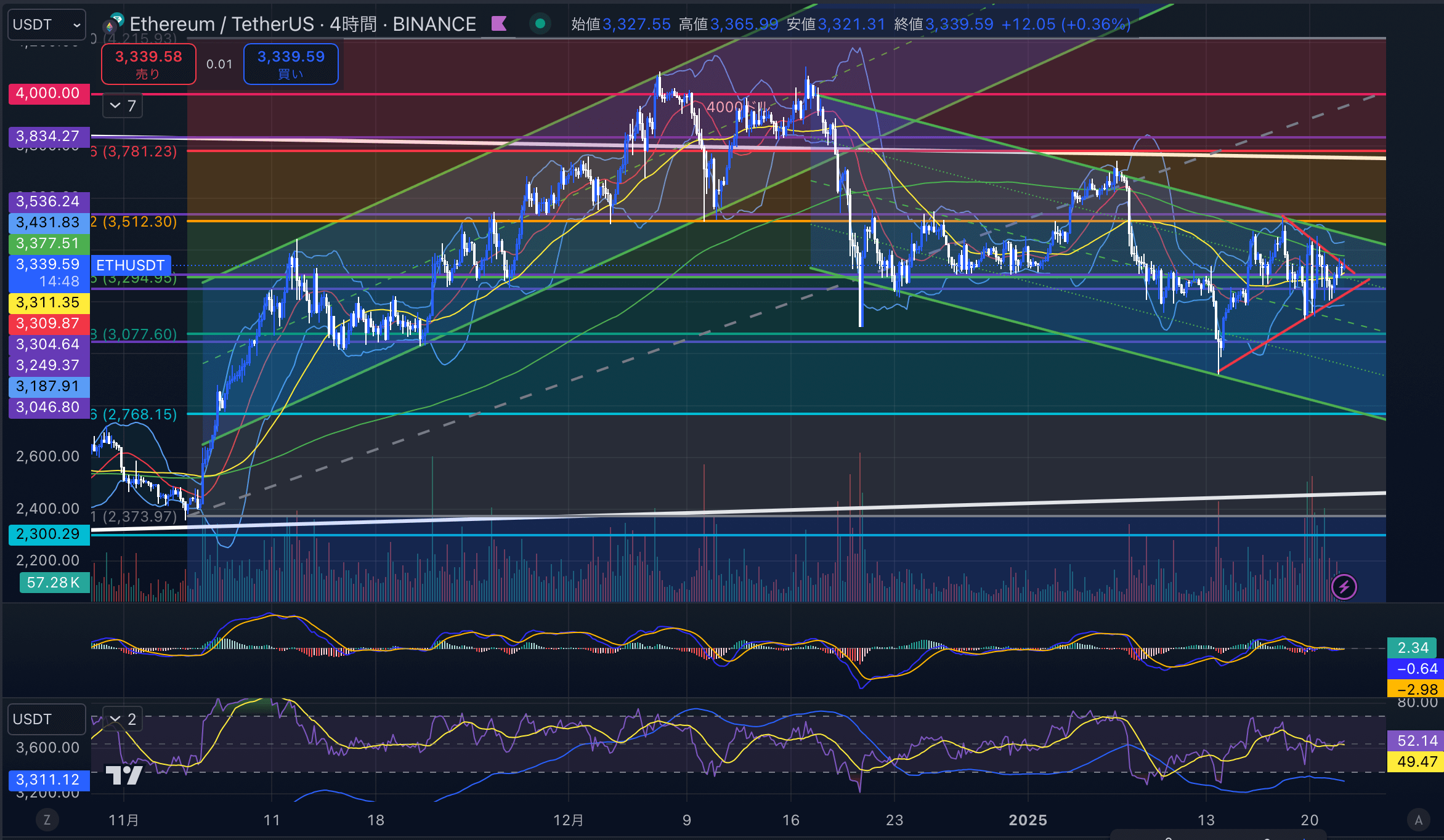The image size is (1444, 840).
Task: Select the light-blue 3,431.83 price label
Action: pyautogui.click(x=49, y=222)
